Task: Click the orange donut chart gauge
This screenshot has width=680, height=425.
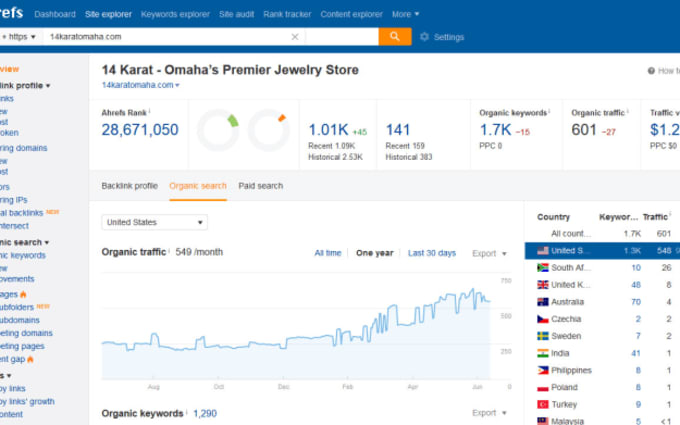Action: [268, 130]
